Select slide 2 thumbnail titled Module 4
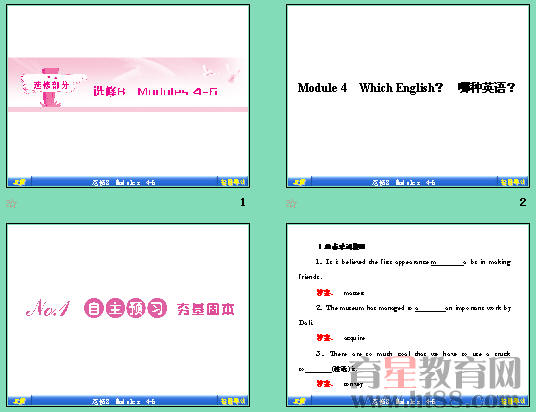Viewport: 536px width, 412px height. (x=408, y=96)
